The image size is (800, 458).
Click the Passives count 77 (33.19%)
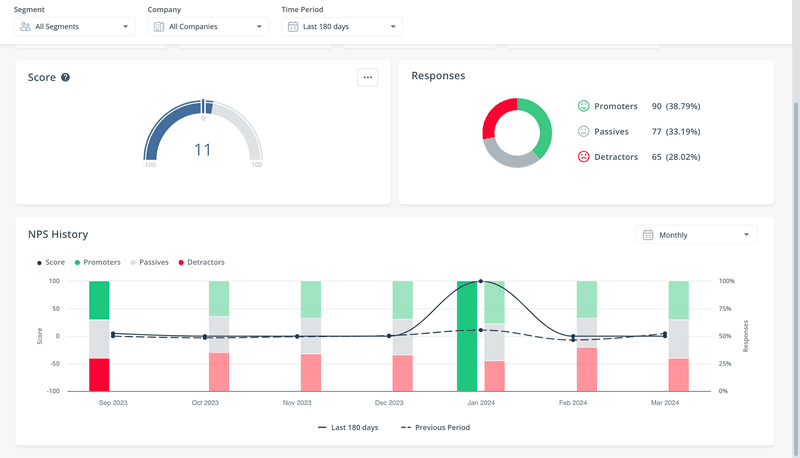coord(676,132)
